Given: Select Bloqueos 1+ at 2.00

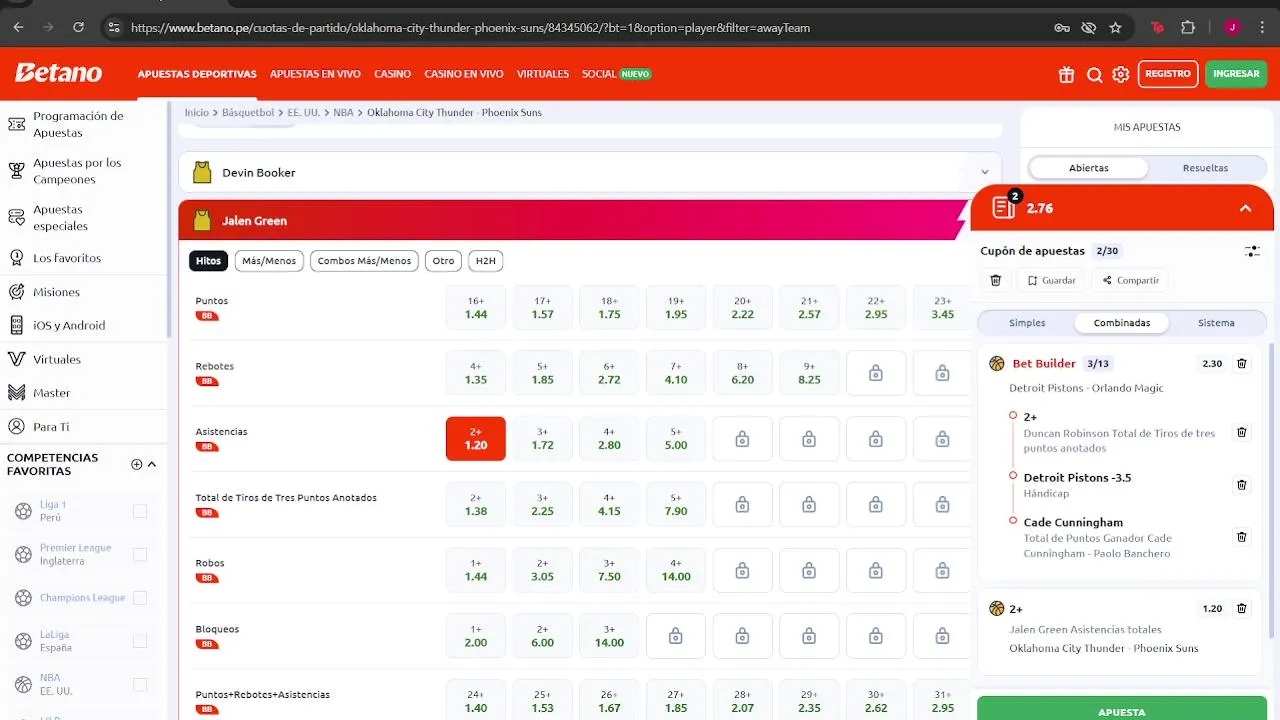Looking at the screenshot, I should point(476,636).
